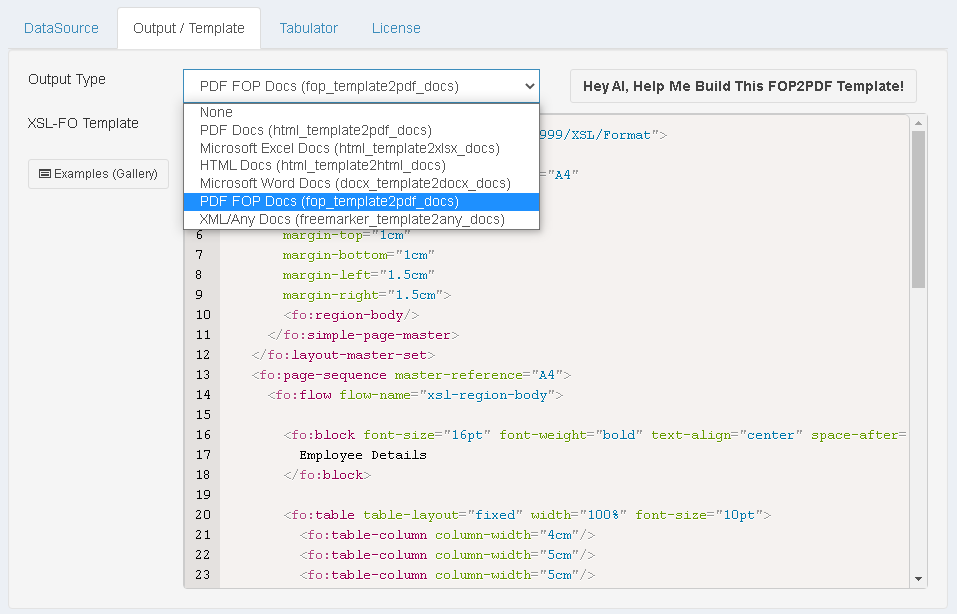
Task: Click the editor scrollbar up arrow
Action: pyautogui.click(x=918, y=122)
